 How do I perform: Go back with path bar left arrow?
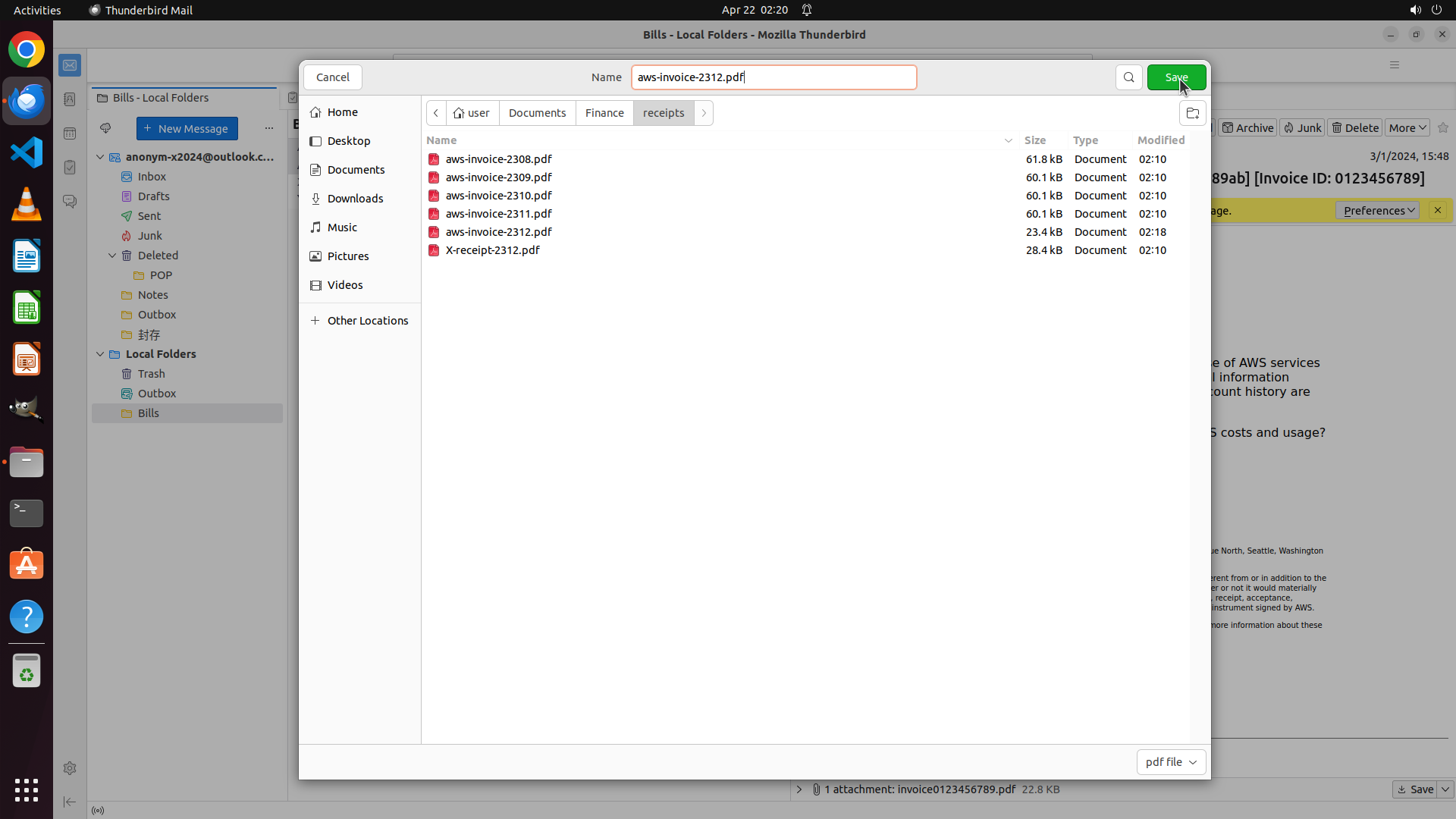436,113
